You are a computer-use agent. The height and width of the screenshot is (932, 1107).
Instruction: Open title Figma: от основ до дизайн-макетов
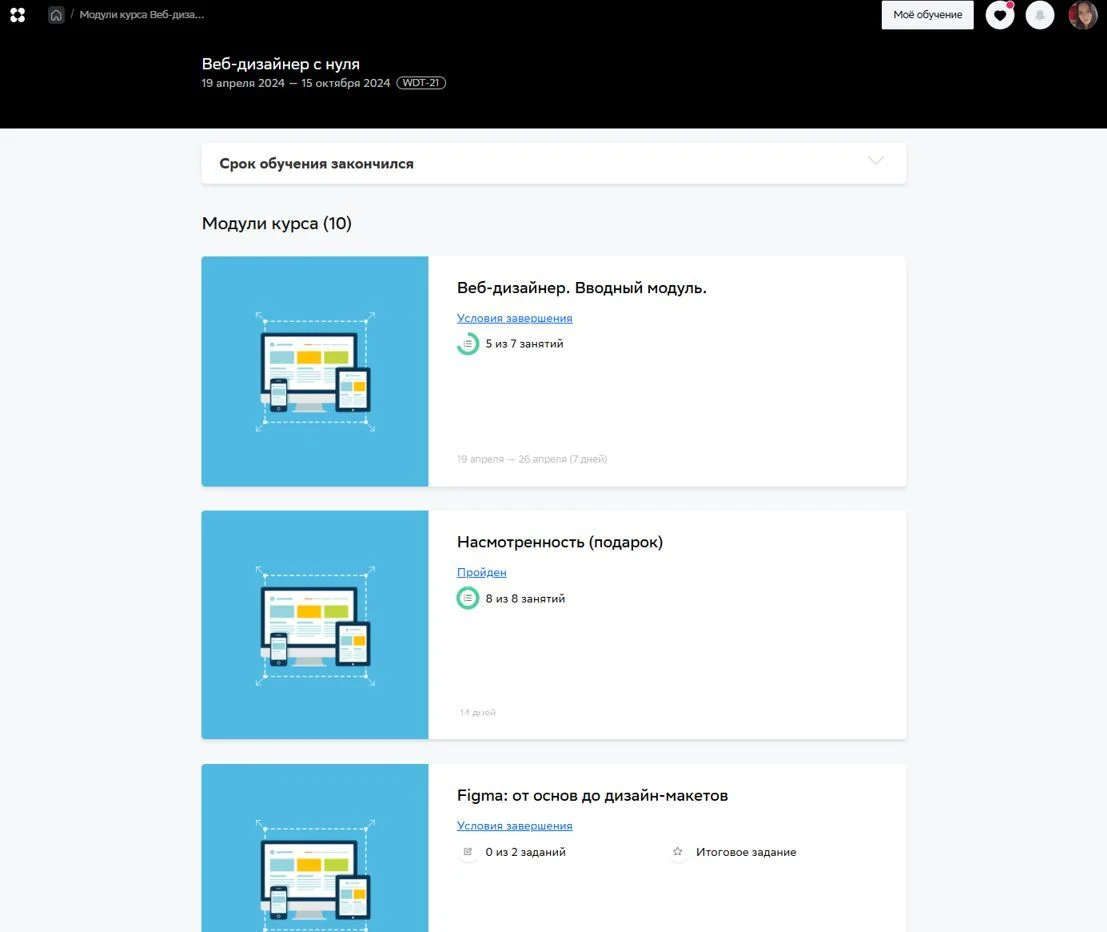tap(592, 795)
